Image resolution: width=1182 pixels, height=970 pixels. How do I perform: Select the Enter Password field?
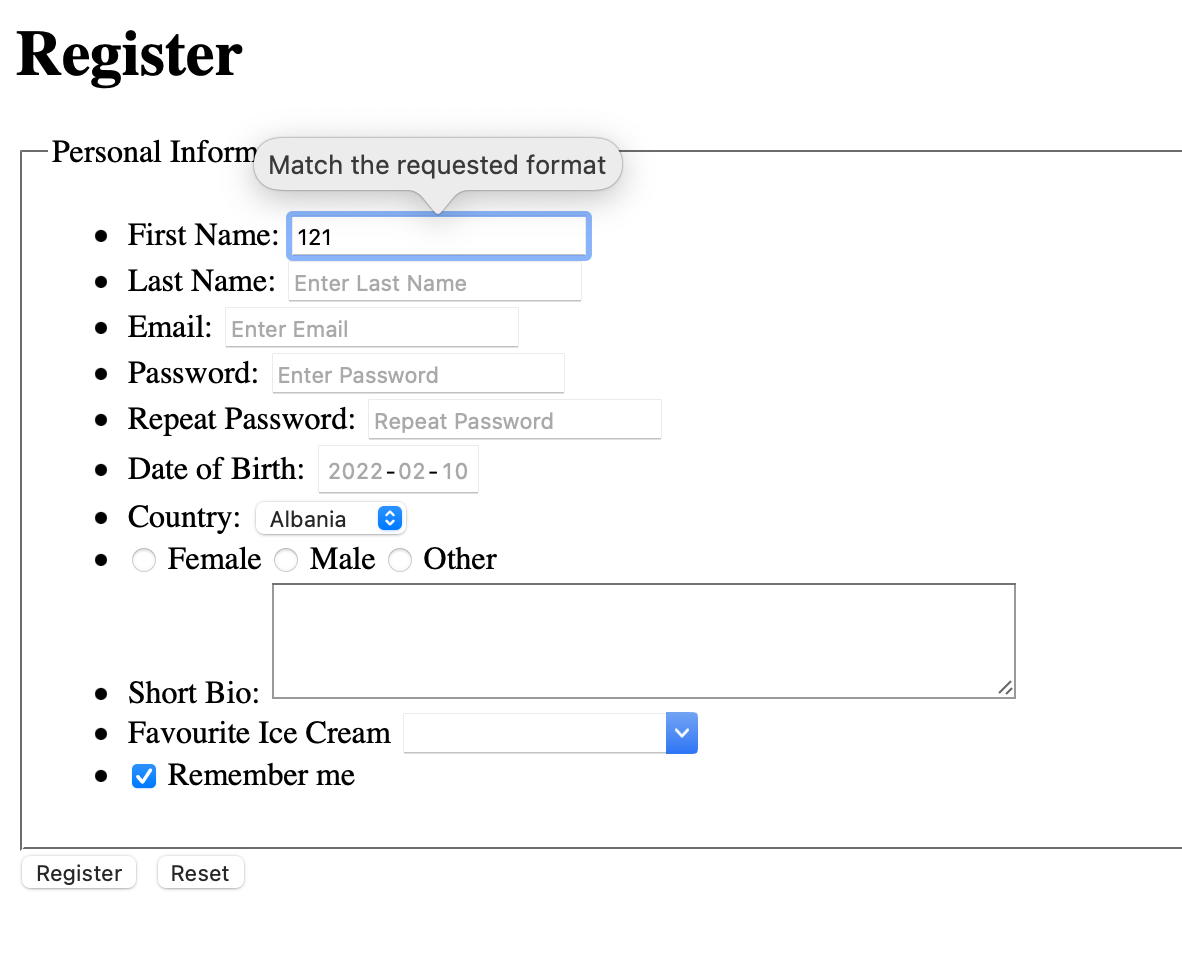pyautogui.click(x=418, y=374)
